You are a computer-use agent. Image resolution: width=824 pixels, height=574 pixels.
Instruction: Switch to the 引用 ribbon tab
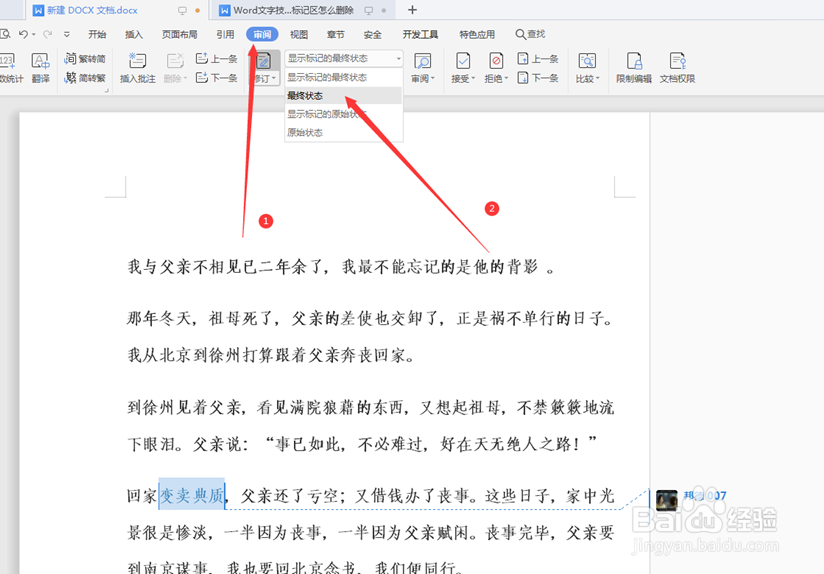225,34
